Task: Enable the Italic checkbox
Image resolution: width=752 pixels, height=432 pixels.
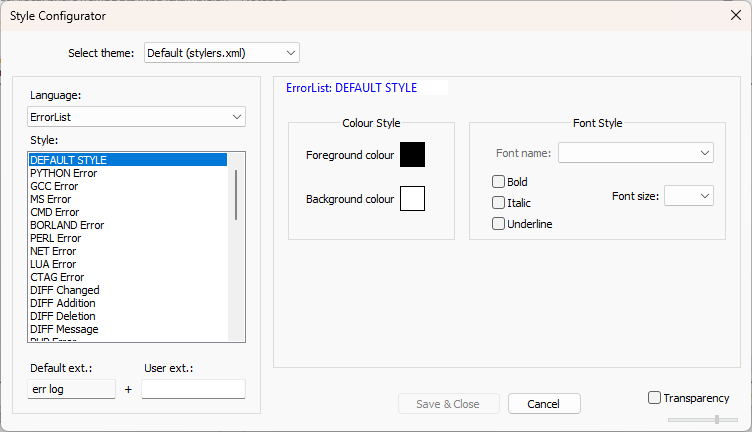Action: pos(498,203)
